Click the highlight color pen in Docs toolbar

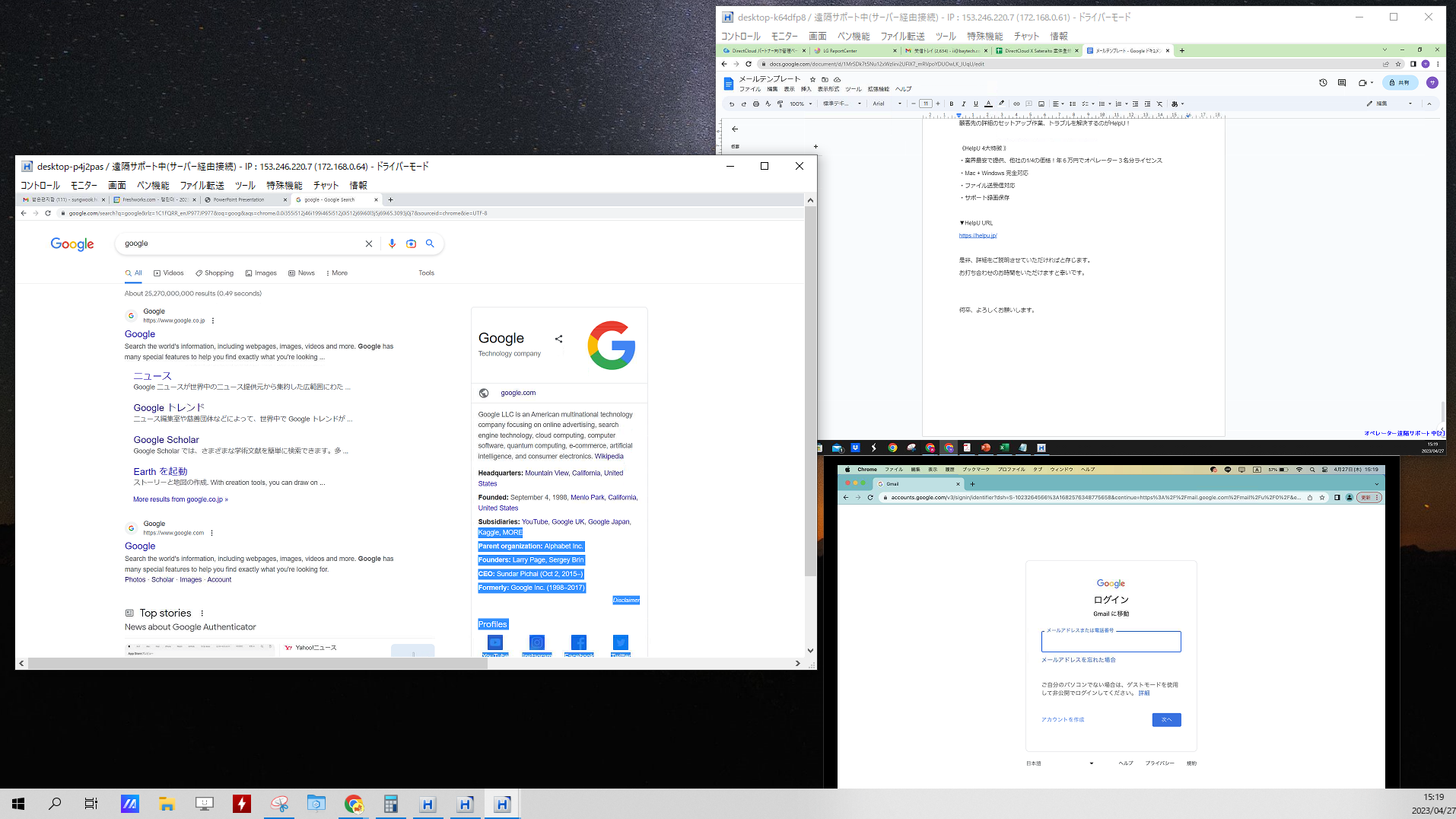coord(1001,104)
